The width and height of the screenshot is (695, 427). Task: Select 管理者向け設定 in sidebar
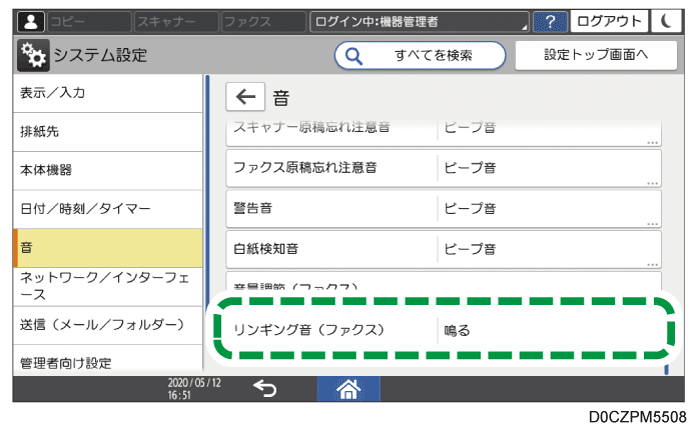pos(108,359)
